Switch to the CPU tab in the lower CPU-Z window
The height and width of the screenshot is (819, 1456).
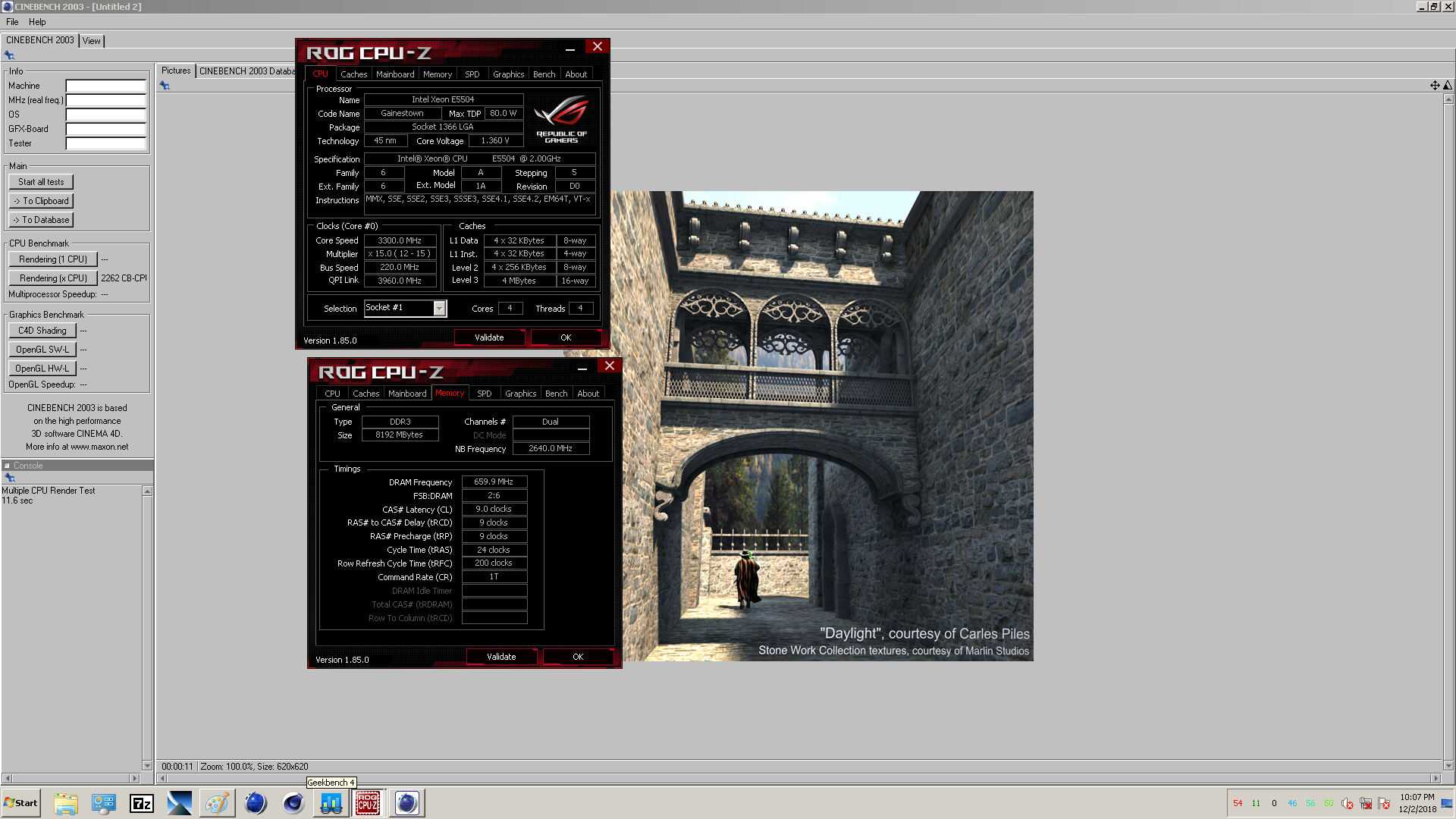coord(332,394)
